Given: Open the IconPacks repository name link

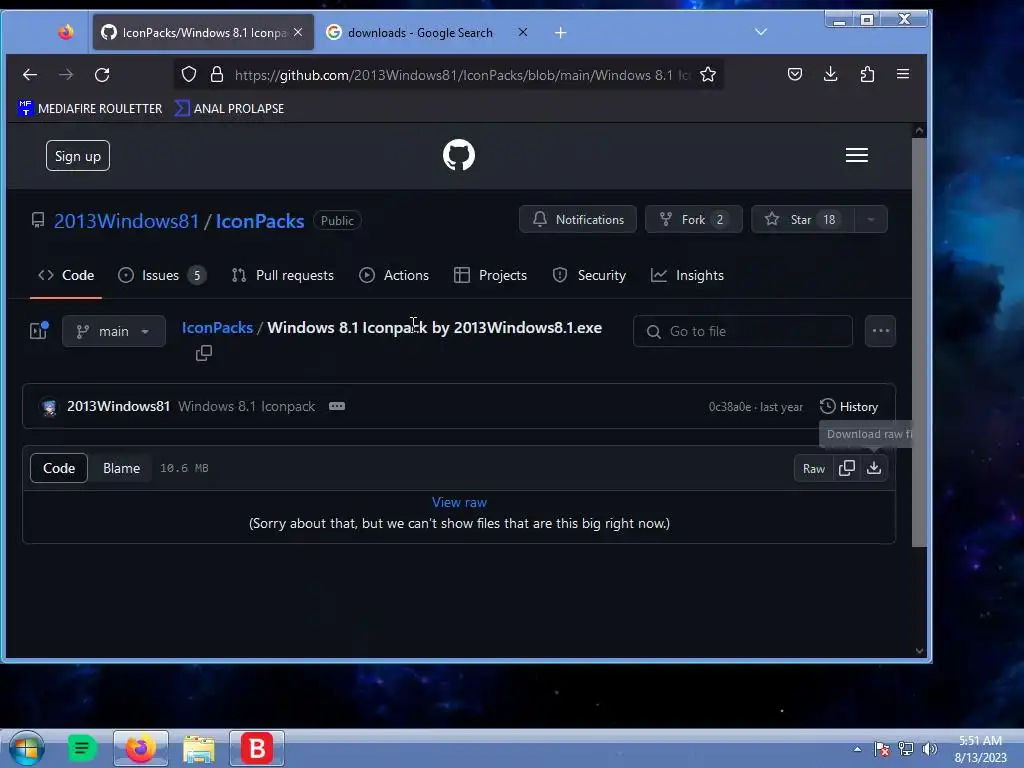Looking at the screenshot, I should pos(260,221).
